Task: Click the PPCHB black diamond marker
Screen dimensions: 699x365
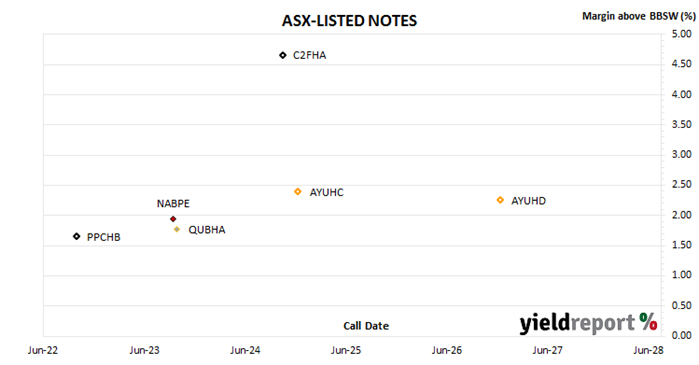Action: coord(77,237)
